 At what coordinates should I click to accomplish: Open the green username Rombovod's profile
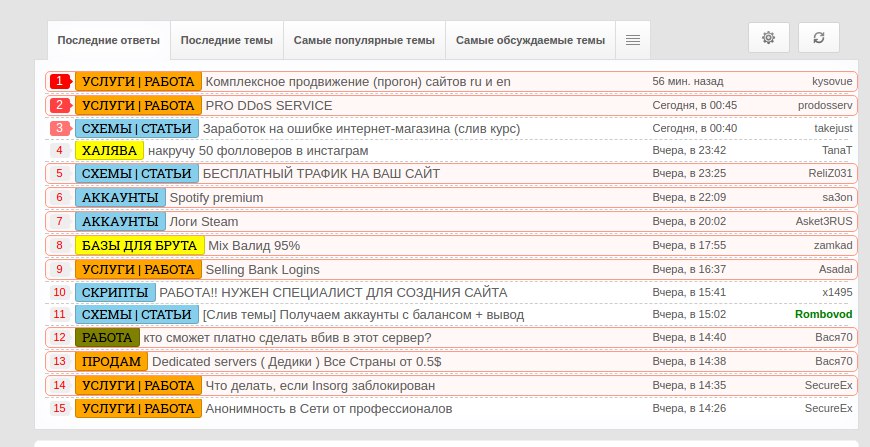(x=823, y=314)
